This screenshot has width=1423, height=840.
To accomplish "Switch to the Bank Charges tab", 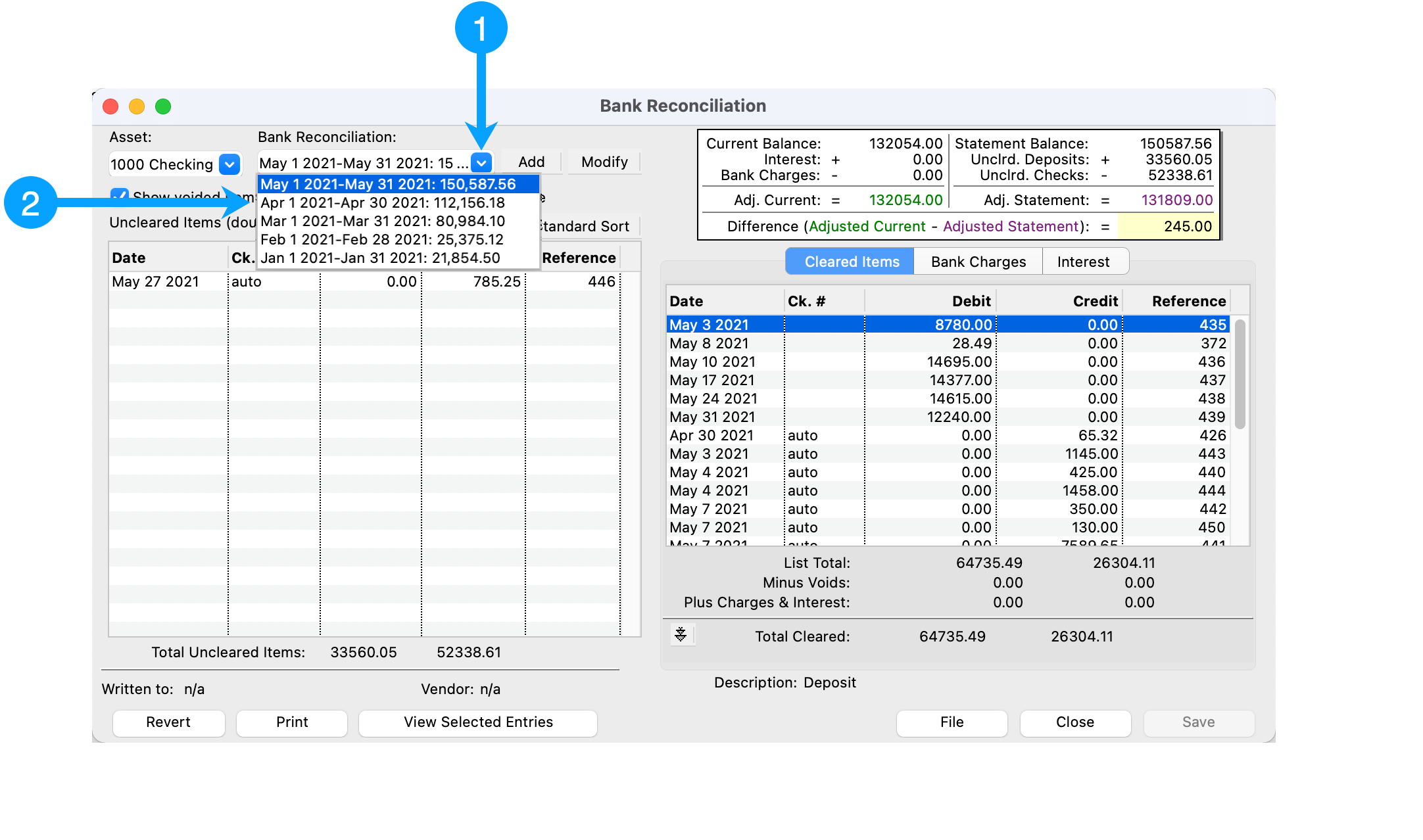I will click(x=978, y=262).
